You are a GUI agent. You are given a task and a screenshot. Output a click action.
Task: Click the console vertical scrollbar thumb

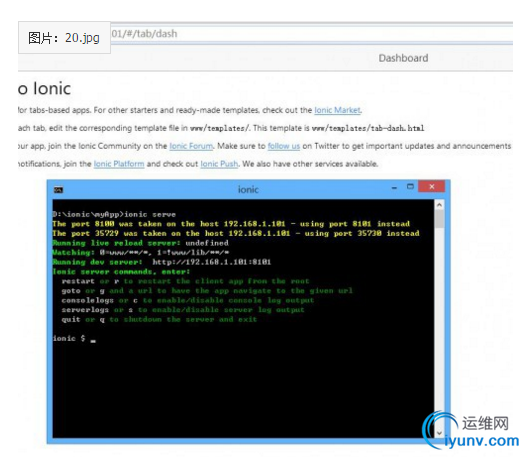point(439,219)
